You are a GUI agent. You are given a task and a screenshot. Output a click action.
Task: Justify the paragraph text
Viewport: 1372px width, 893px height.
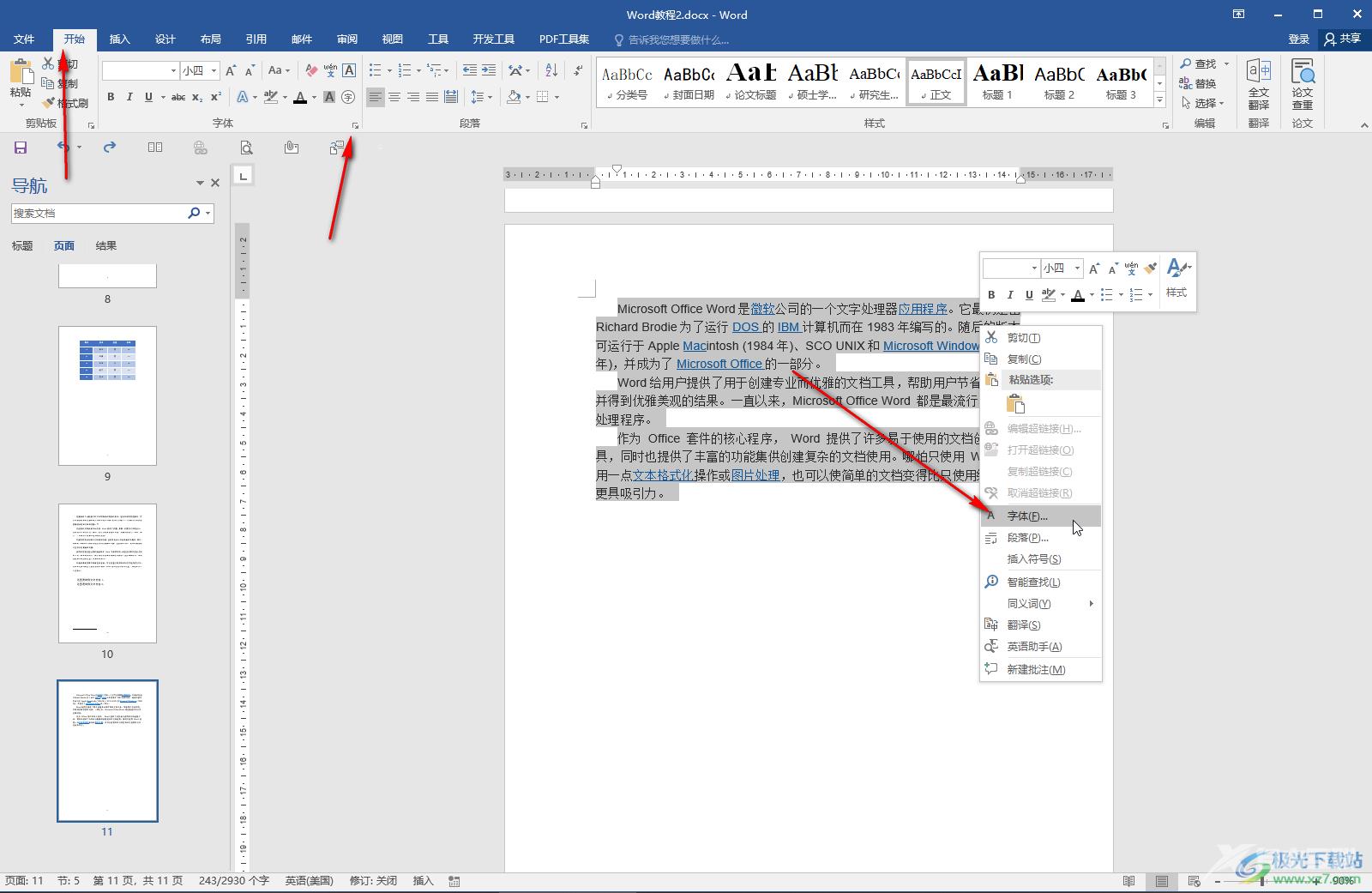tap(432, 97)
